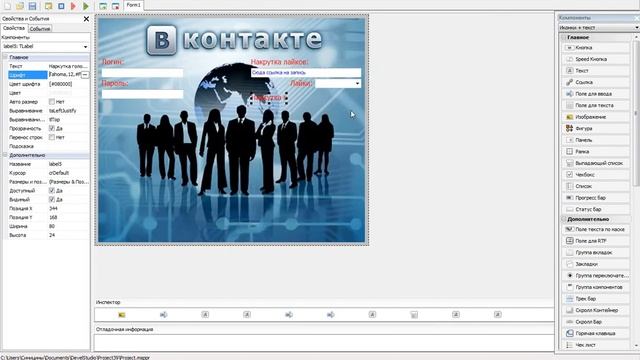Toggle the Видимый checkbox
The image size is (640, 360).
pos(52,200)
